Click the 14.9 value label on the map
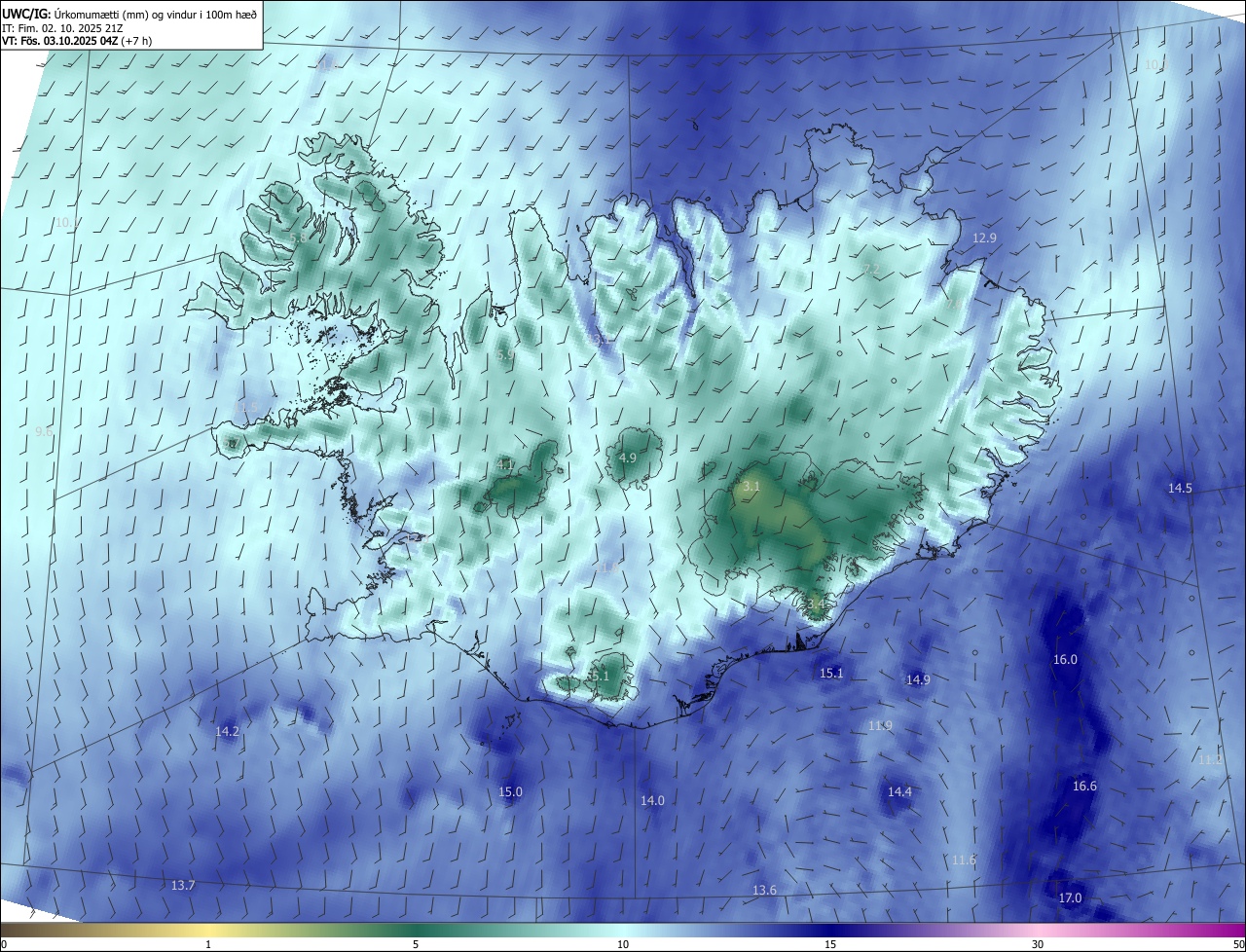 point(918,679)
